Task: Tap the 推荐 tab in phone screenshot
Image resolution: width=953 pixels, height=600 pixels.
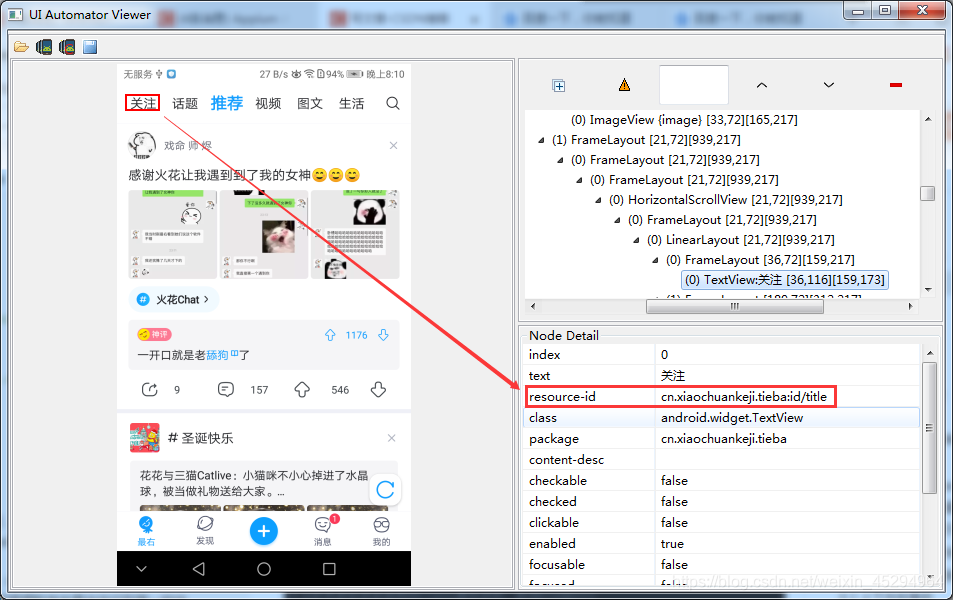Action: pos(227,103)
